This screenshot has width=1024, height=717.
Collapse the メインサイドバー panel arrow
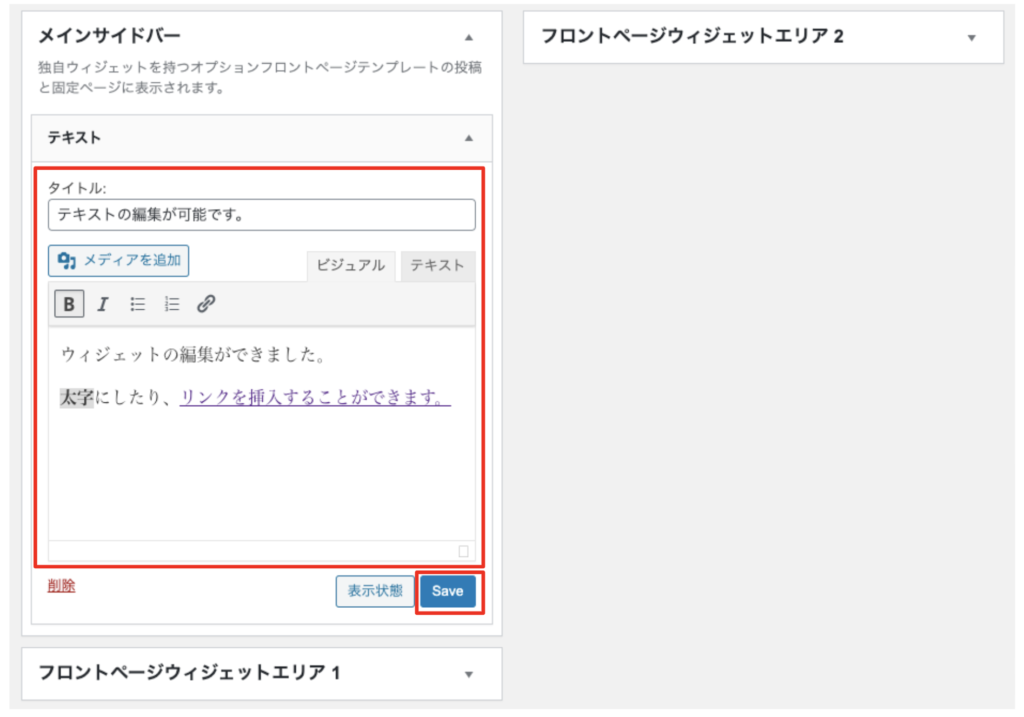point(468,37)
